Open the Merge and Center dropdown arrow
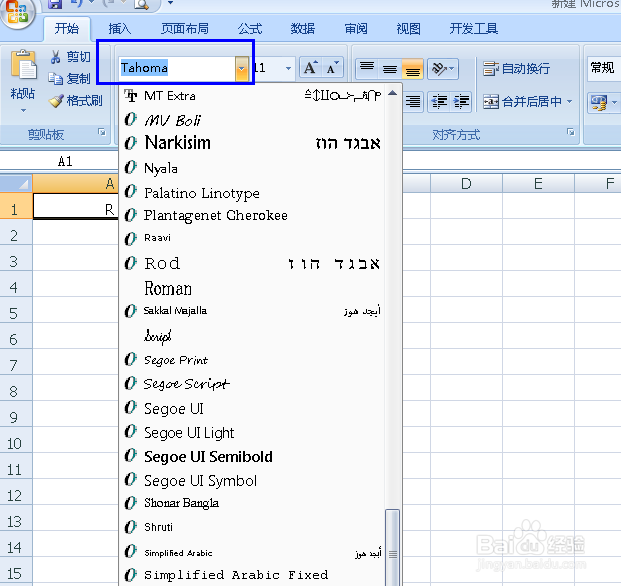The image size is (621, 586). pyautogui.click(x=570, y=102)
